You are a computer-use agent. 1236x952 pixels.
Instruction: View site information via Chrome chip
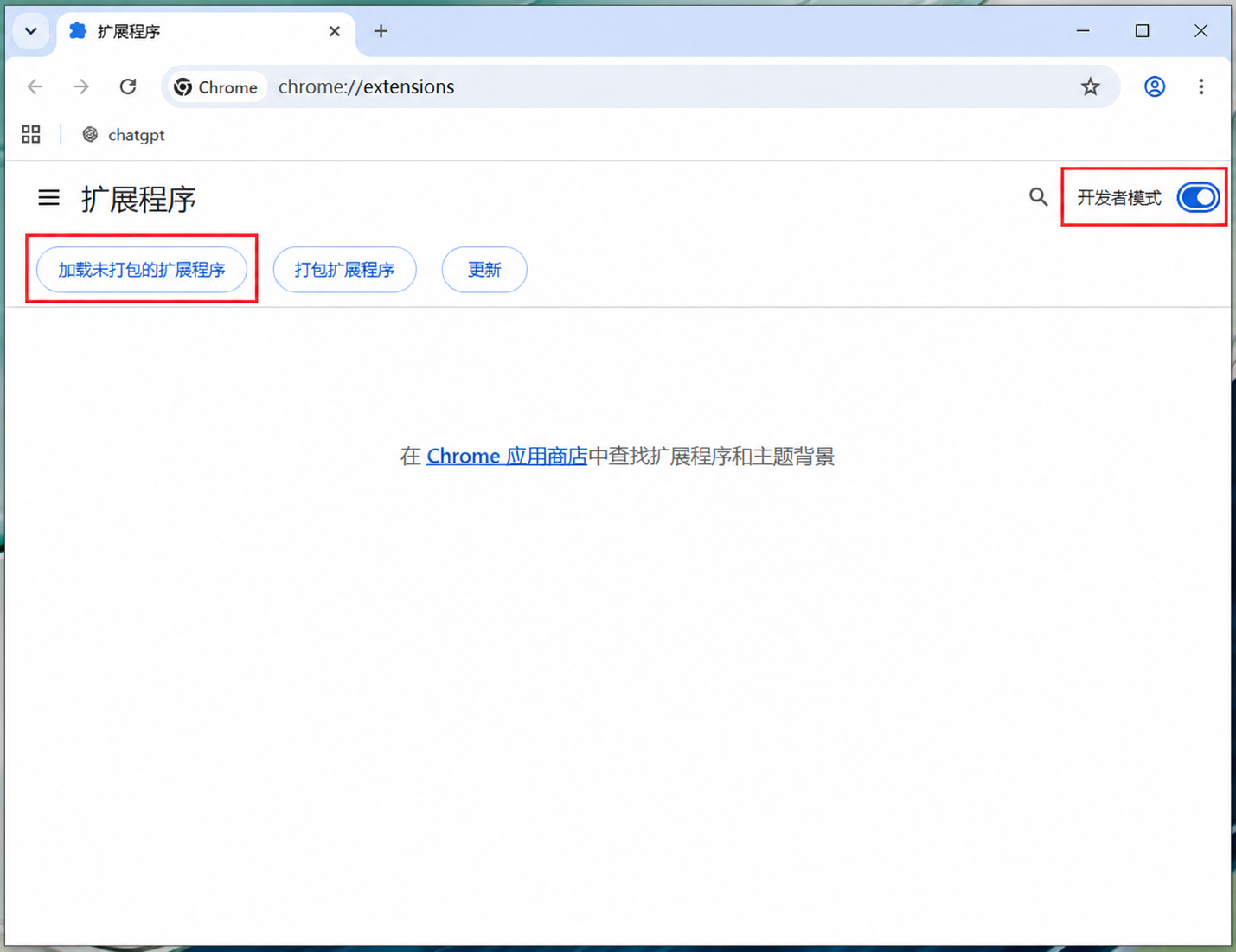coord(216,86)
